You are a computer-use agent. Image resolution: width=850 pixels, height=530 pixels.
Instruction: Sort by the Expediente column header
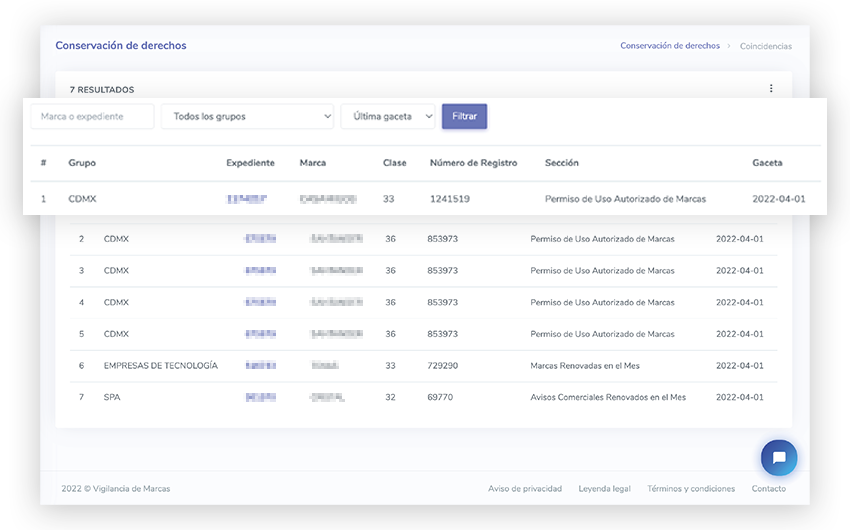tap(250, 163)
